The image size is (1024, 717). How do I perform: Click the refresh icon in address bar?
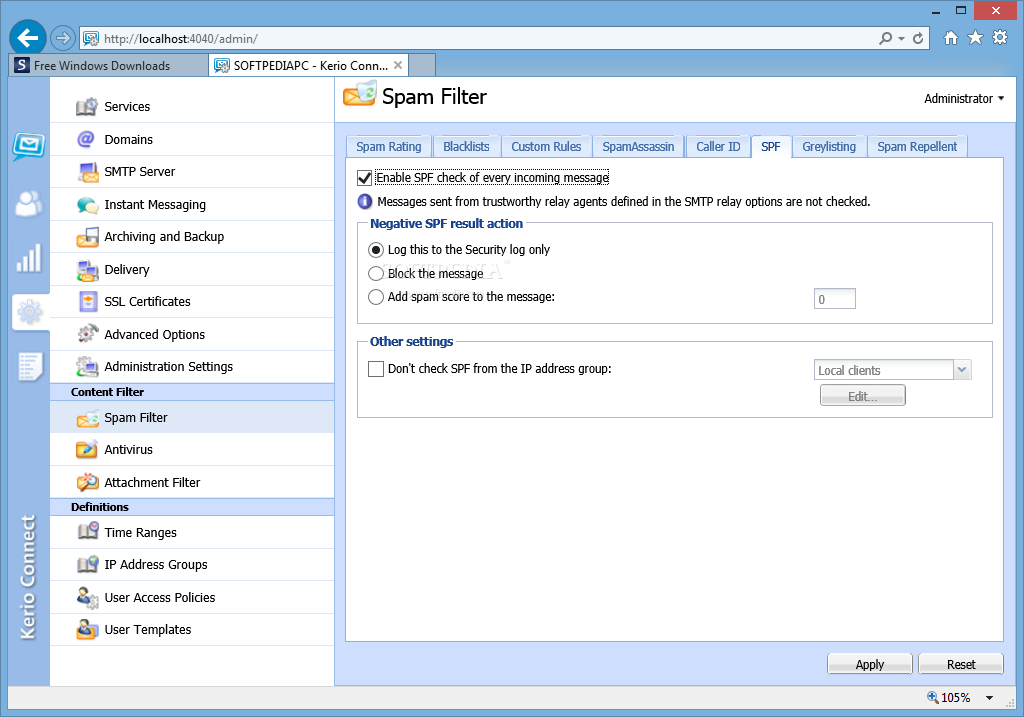918,39
